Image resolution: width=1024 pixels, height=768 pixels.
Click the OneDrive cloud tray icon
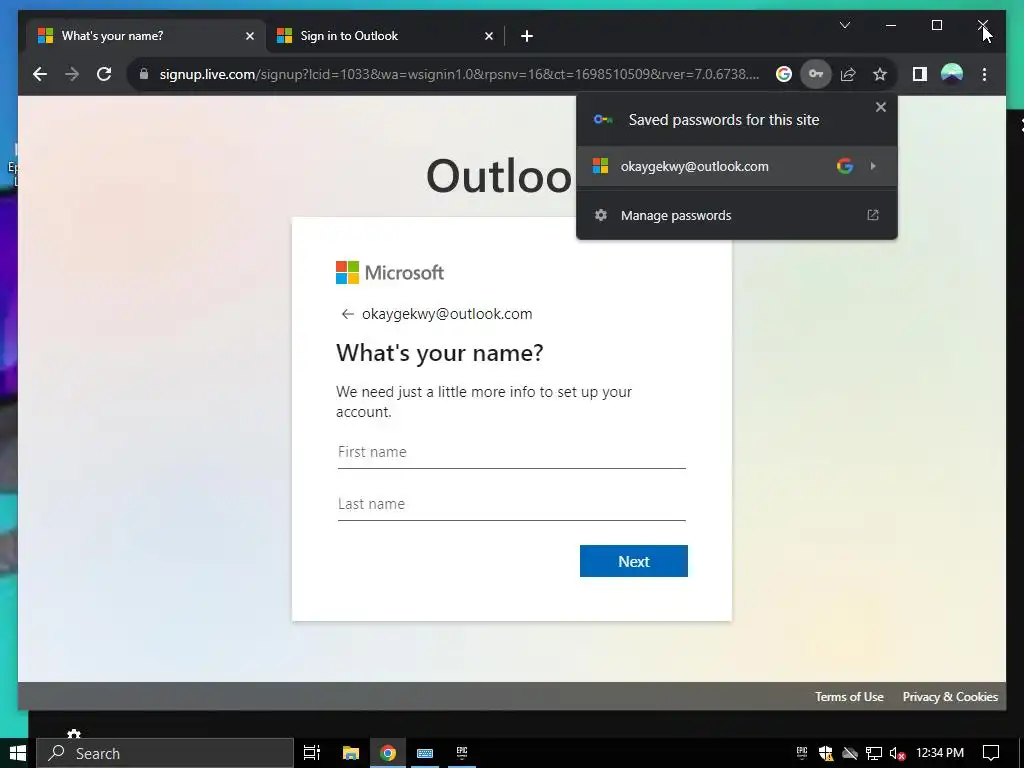(x=850, y=753)
